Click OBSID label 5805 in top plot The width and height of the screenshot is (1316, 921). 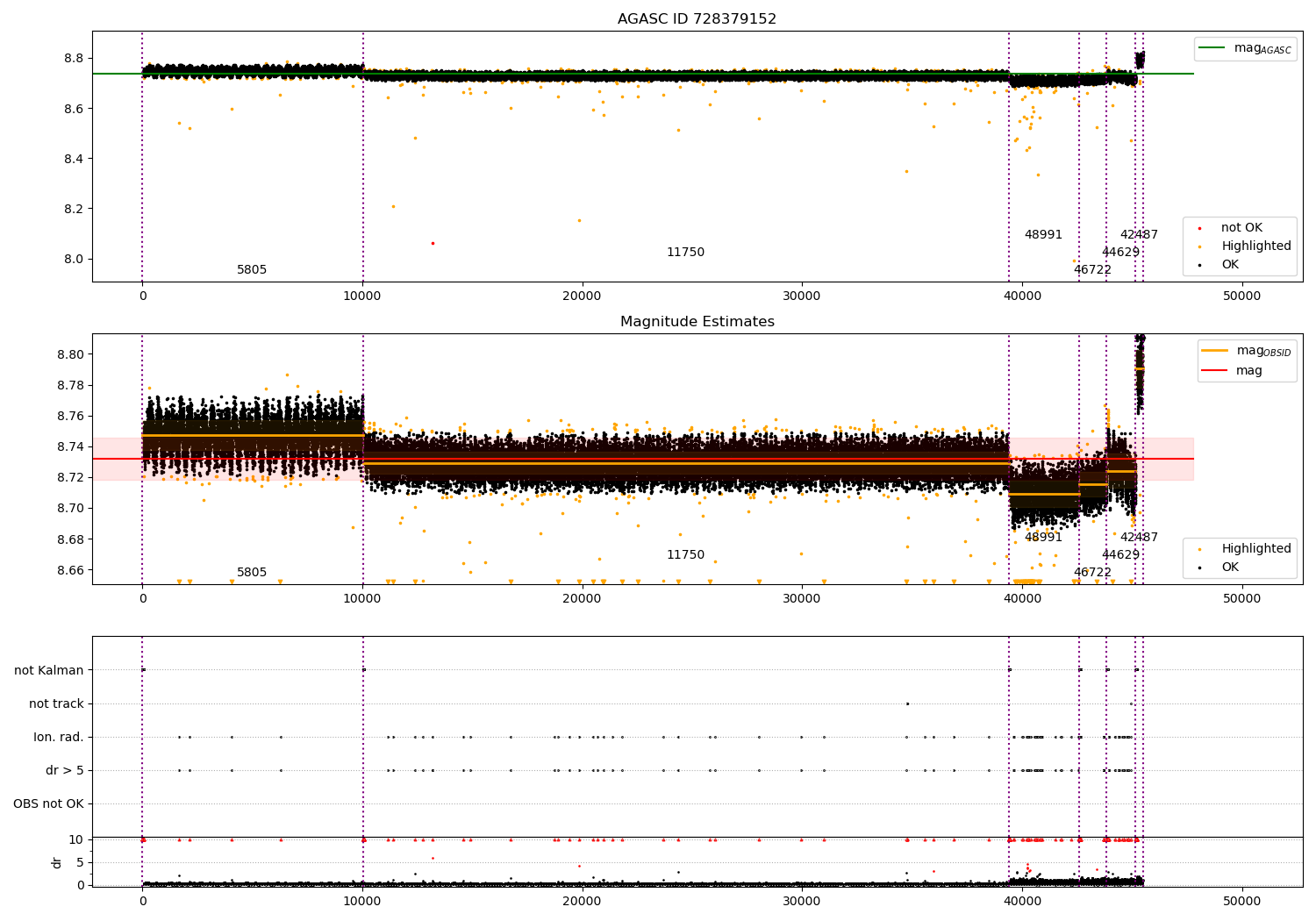click(252, 270)
